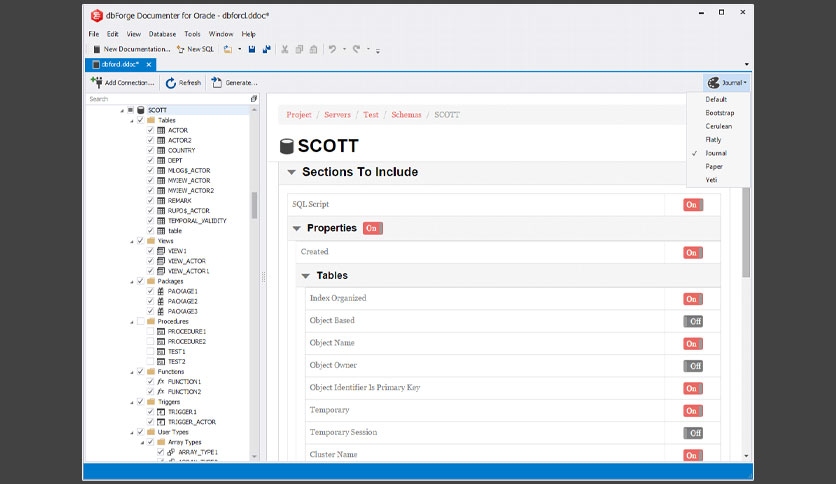
Task: Click the FUNCTION1 fx icon
Action: tap(161, 382)
